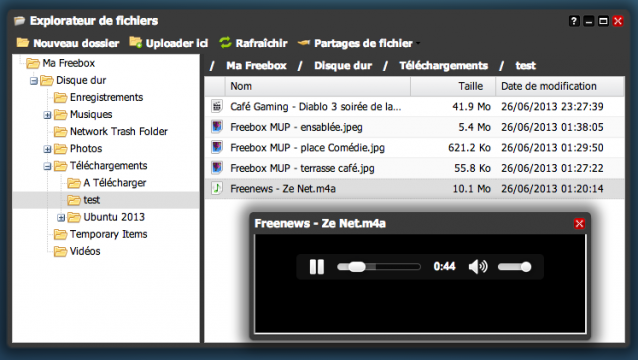638x360 pixels.
Task: Click the Café Gaming video file icon
Action: click(217, 106)
